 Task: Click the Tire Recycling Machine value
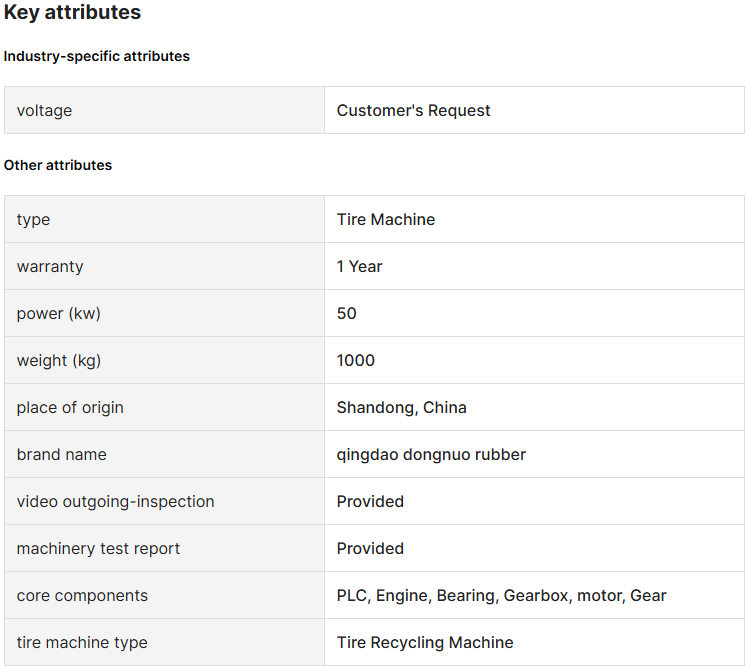[x=425, y=643]
